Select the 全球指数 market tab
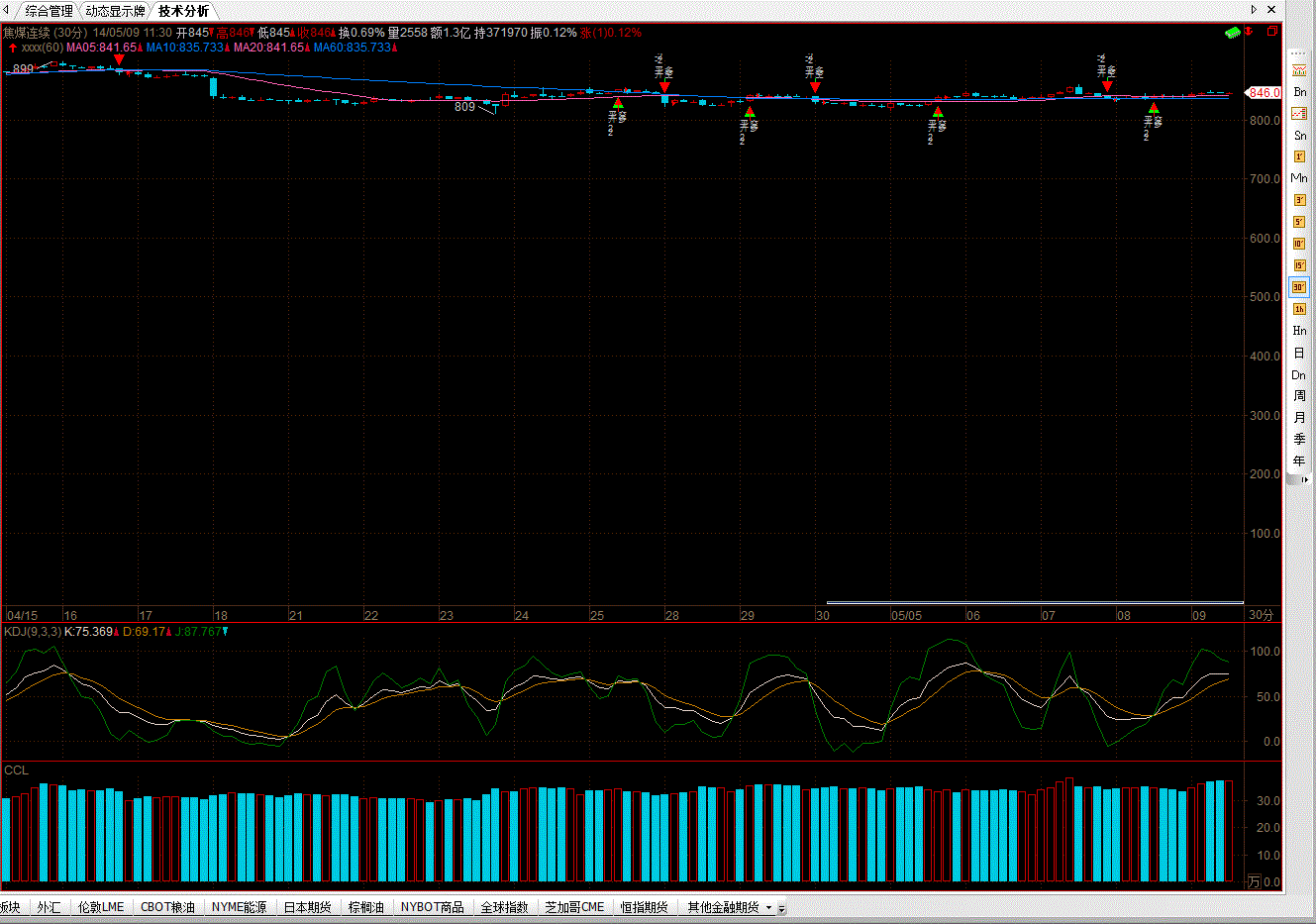This screenshot has height=924, width=1316. pyautogui.click(x=504, y=907)
